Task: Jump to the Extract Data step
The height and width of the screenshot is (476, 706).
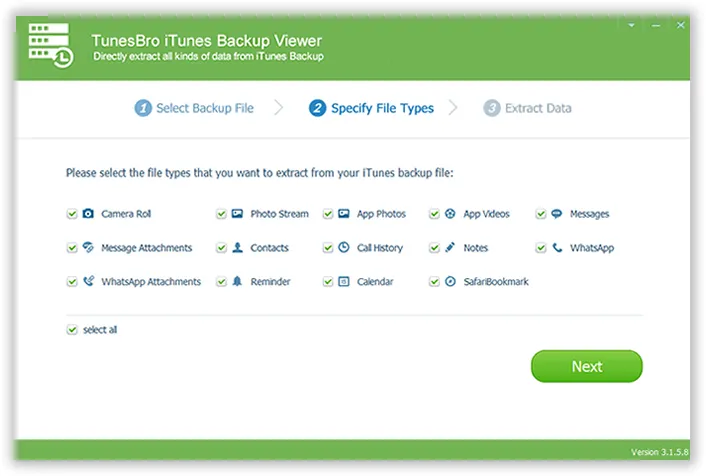Action: (x=527, y=108)
